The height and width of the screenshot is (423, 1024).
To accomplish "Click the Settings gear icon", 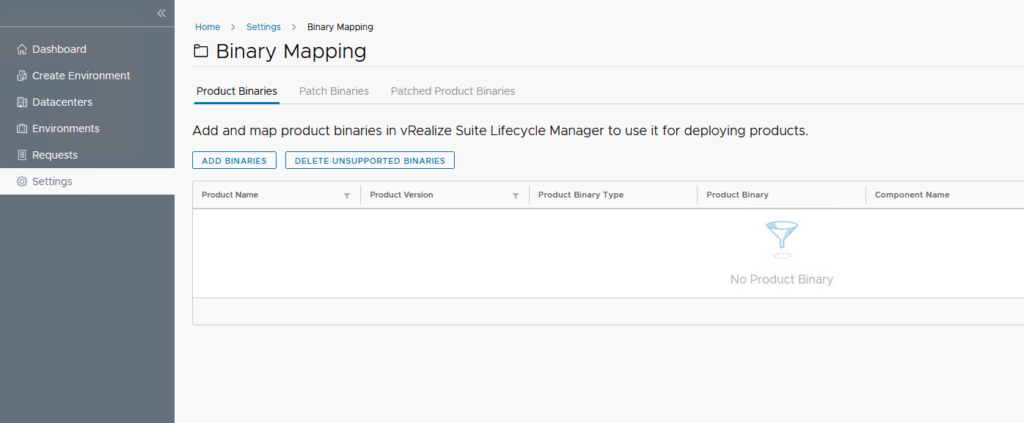I will 22,182.
